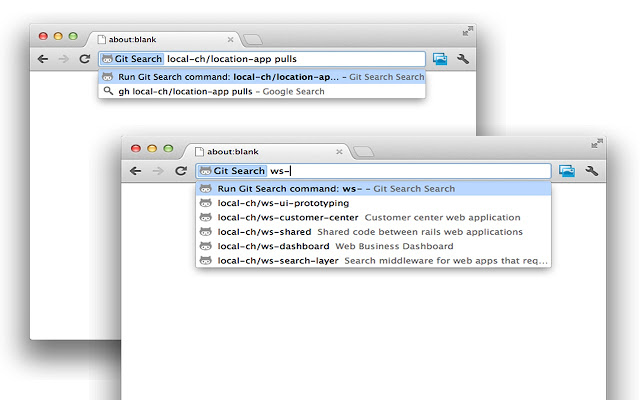
Task: Click the Back arrow in the front window
Action: coord(136,171)
